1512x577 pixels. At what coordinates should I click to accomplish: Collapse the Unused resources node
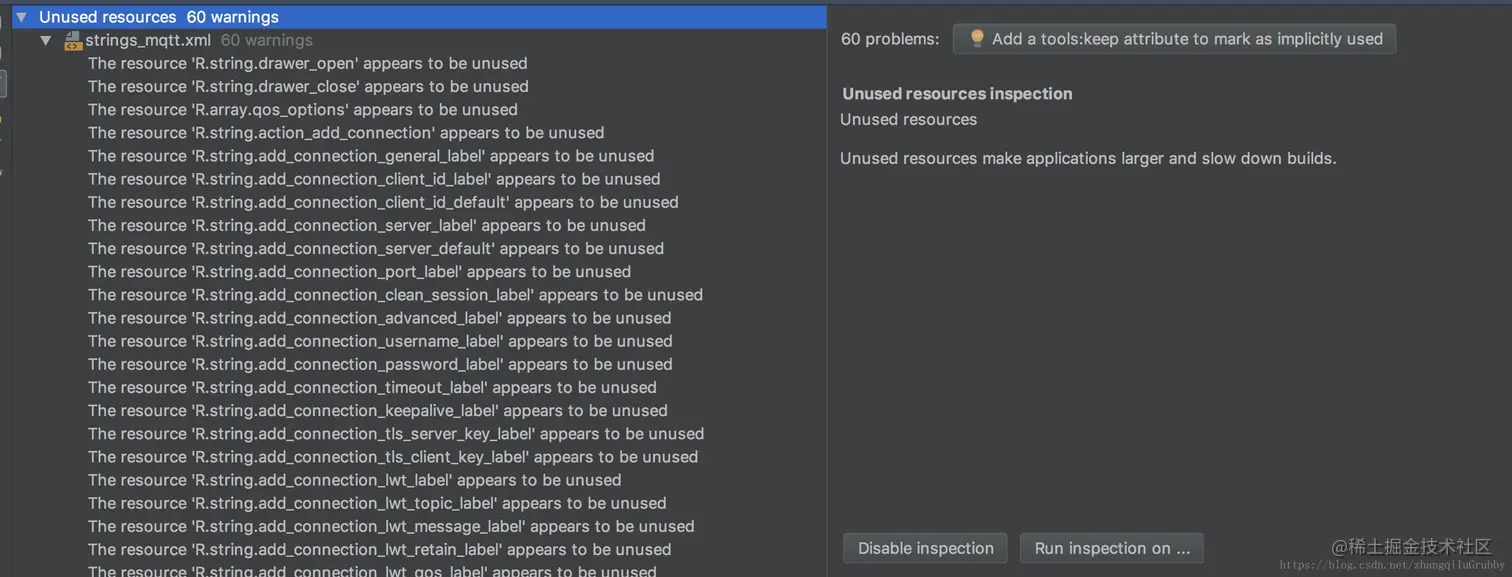click(21, 17)
